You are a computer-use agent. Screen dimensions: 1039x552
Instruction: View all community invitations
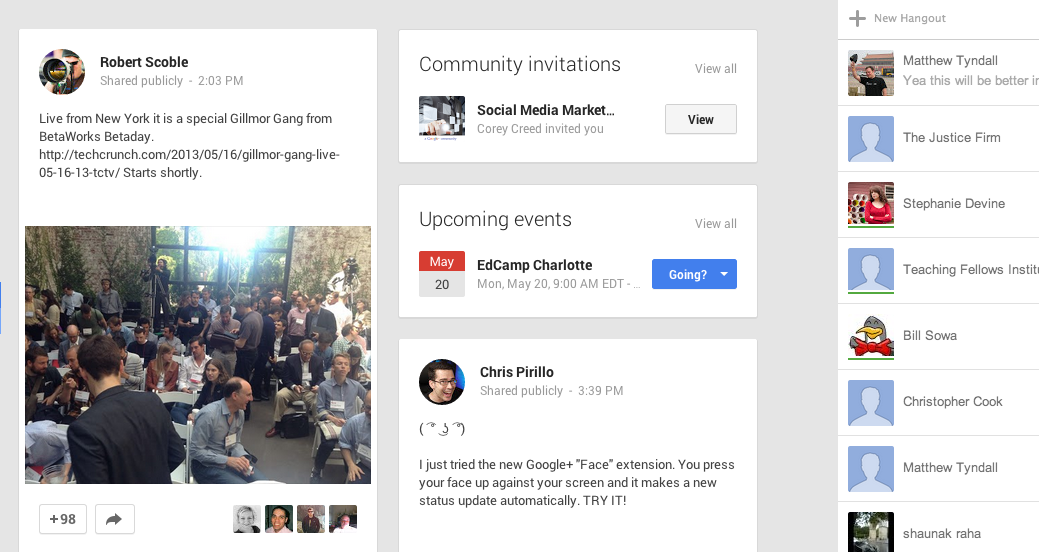715,69
